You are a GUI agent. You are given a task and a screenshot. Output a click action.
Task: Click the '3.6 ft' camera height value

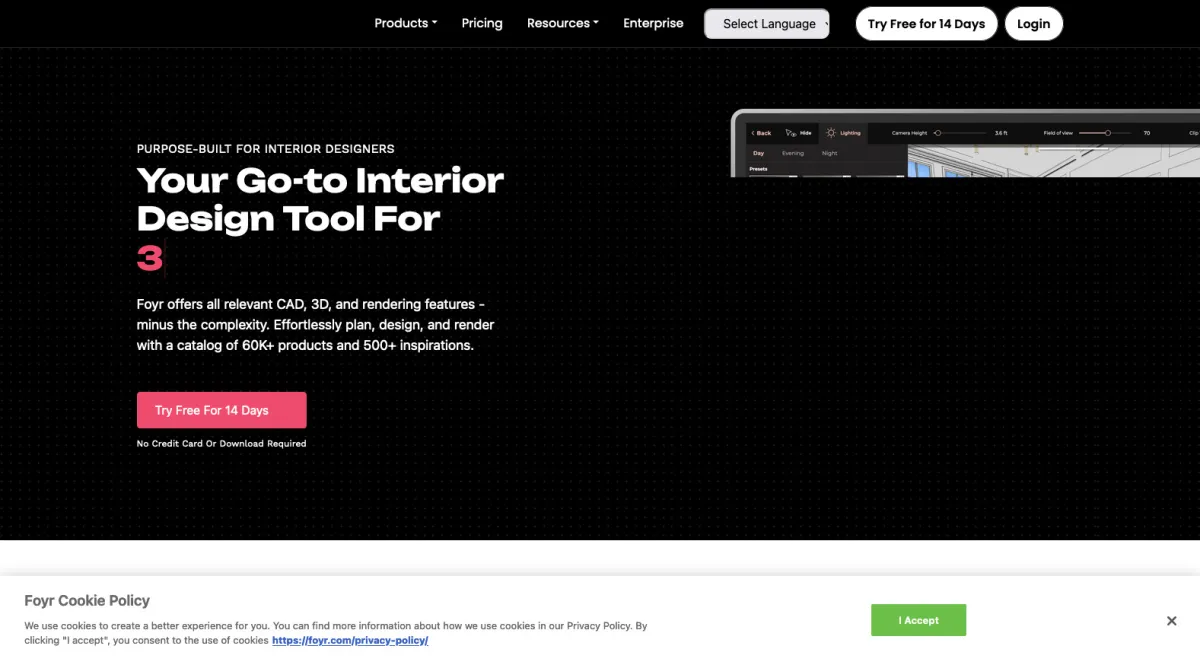[1001, 133]
